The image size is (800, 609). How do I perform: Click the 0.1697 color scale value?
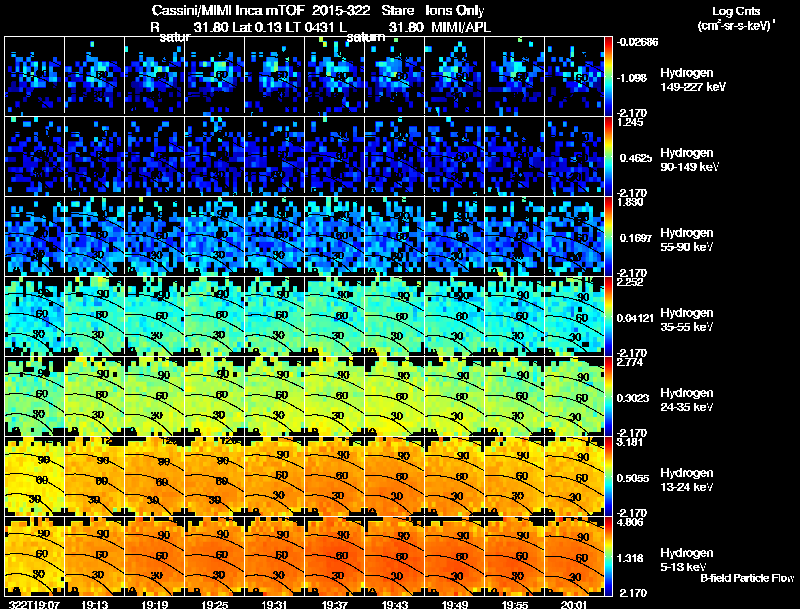click(x=635, y=238)
